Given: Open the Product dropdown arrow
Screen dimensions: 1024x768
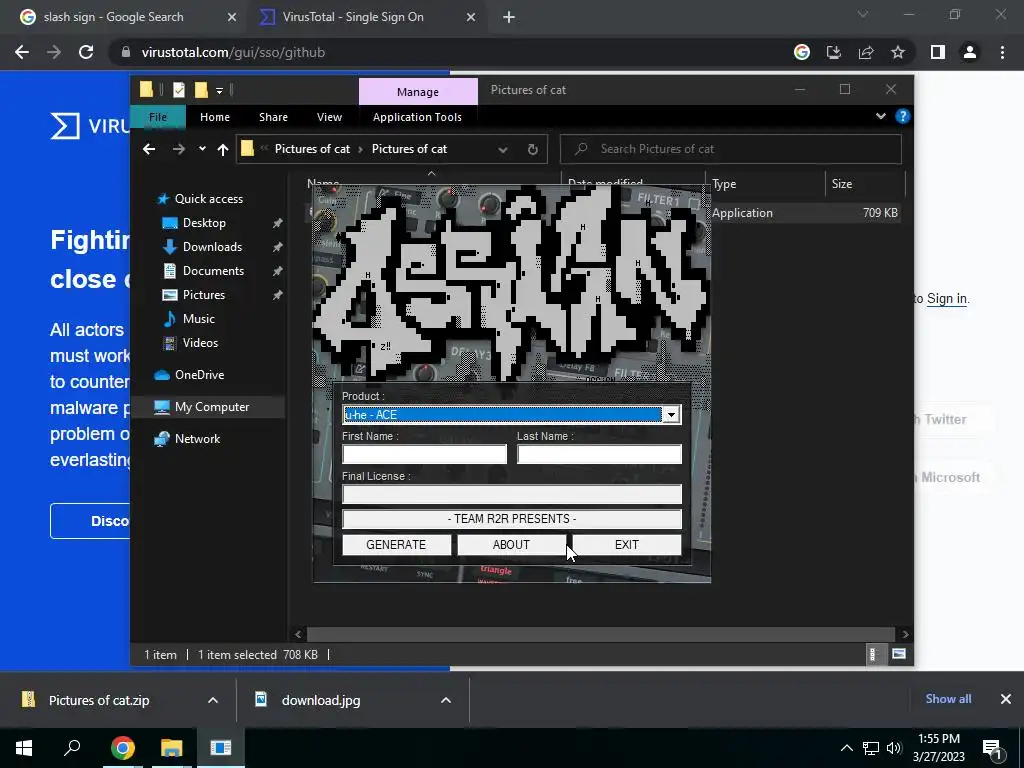Looking at the screenshot, I should 671,415.
